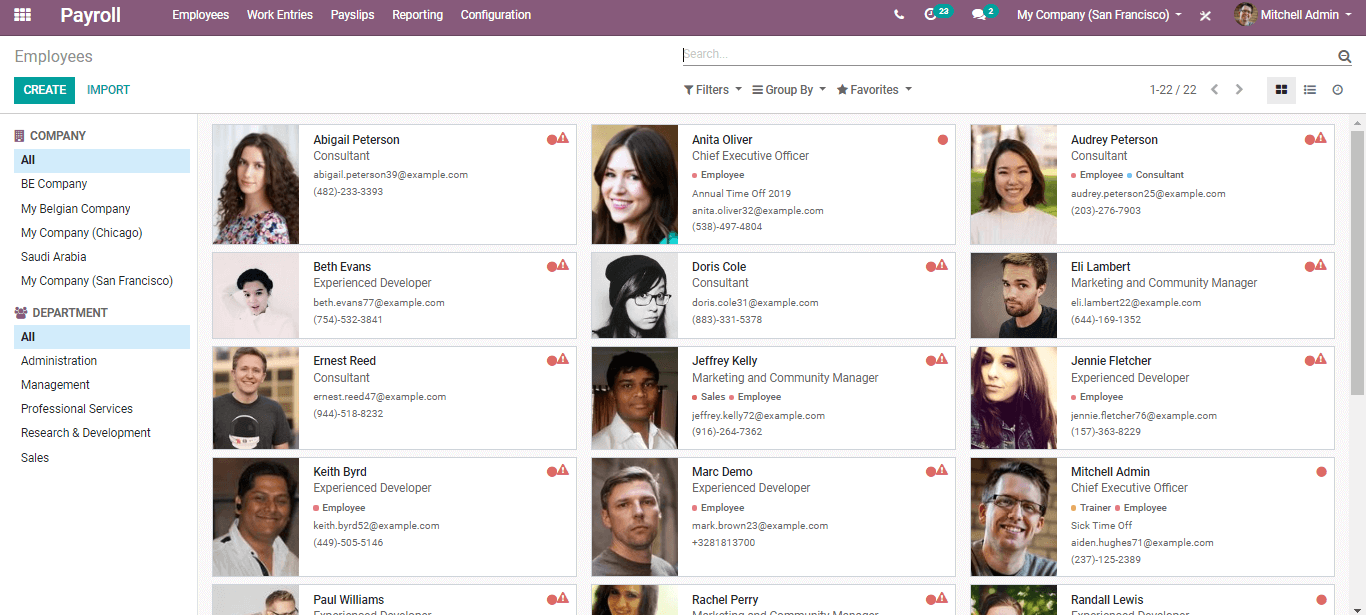Click Mitchell Admin avatar in navbar
This screenshot has height=615, width=1366.
1245,15
